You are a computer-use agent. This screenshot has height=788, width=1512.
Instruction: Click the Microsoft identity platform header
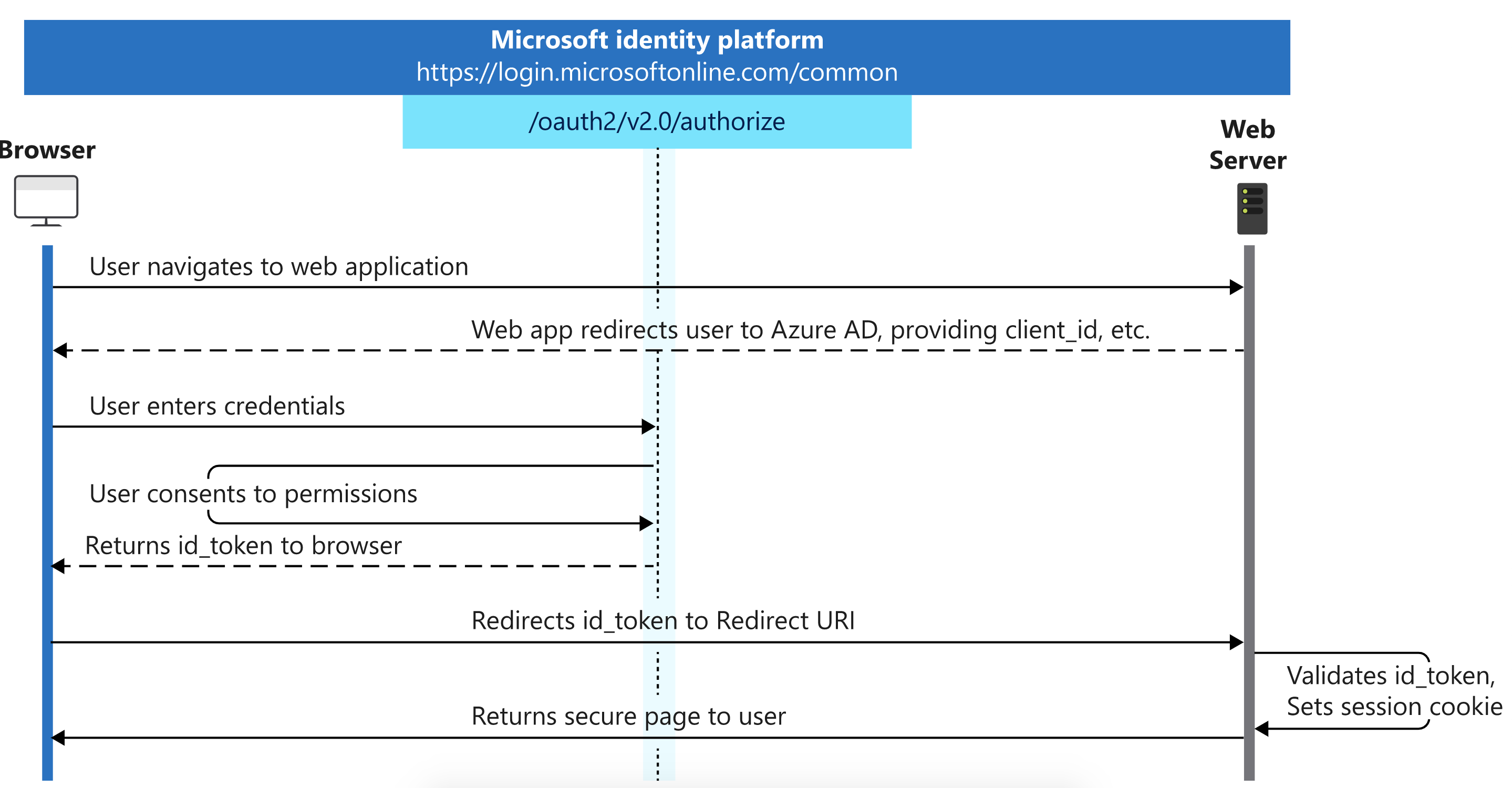coord(656,40)
